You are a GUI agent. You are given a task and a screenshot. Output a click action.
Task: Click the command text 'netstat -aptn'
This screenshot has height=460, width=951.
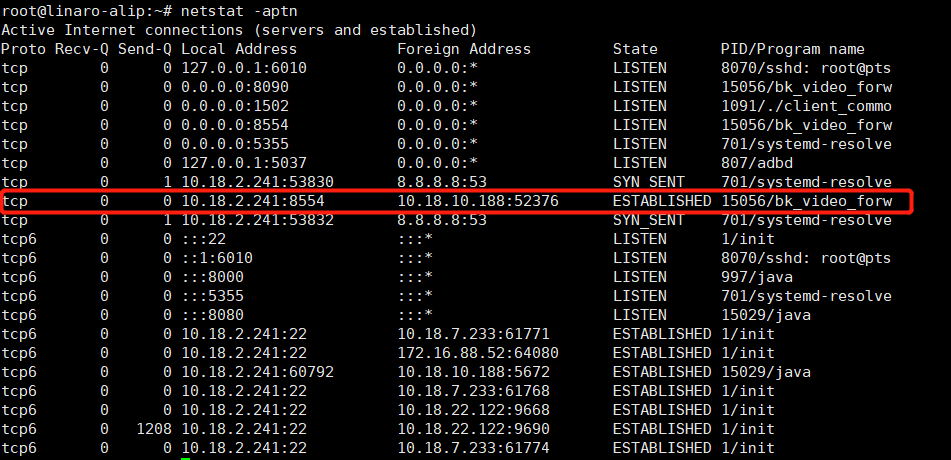pyautogui.click(x=238, y=11)
